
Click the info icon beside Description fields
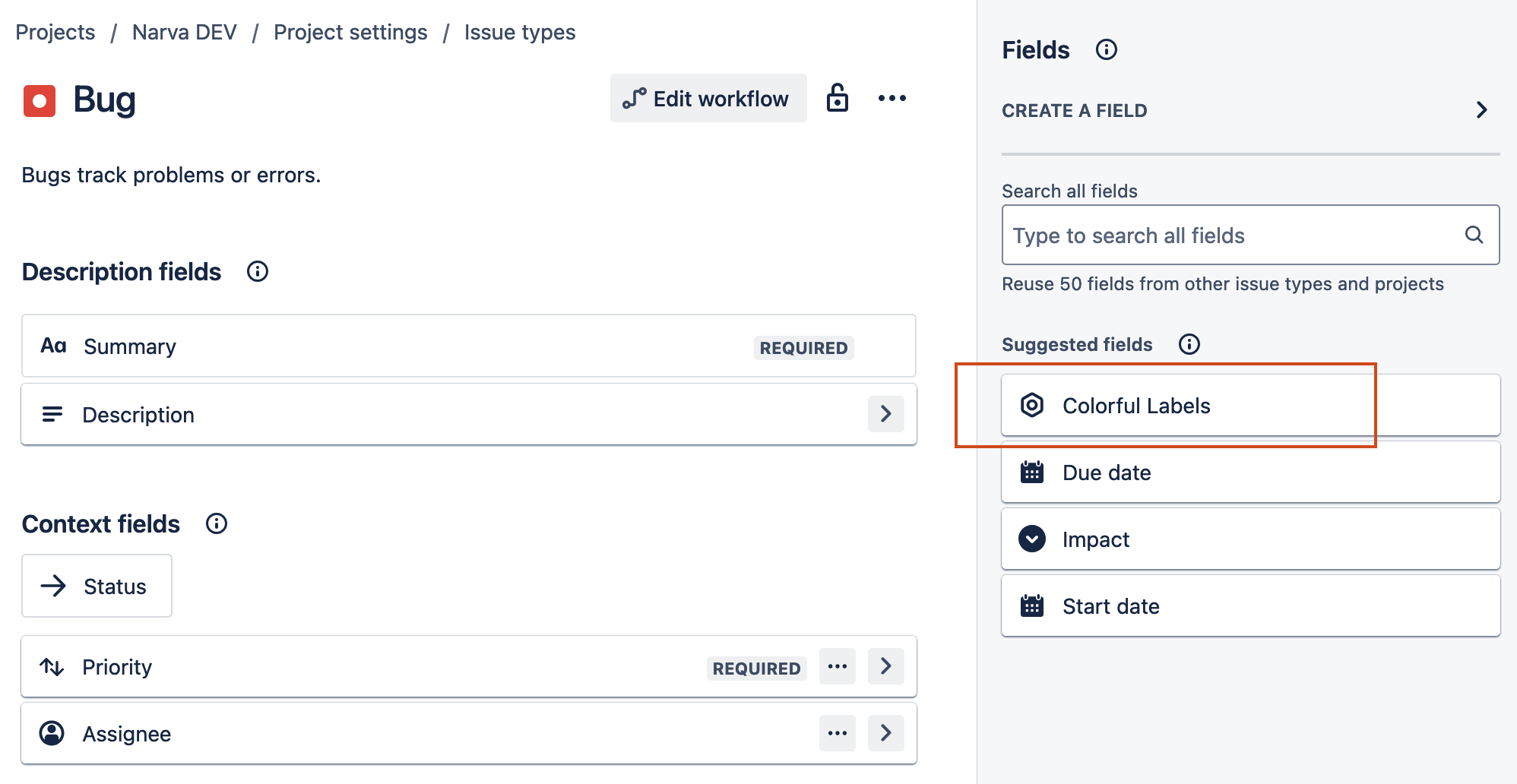click(258, 271)
